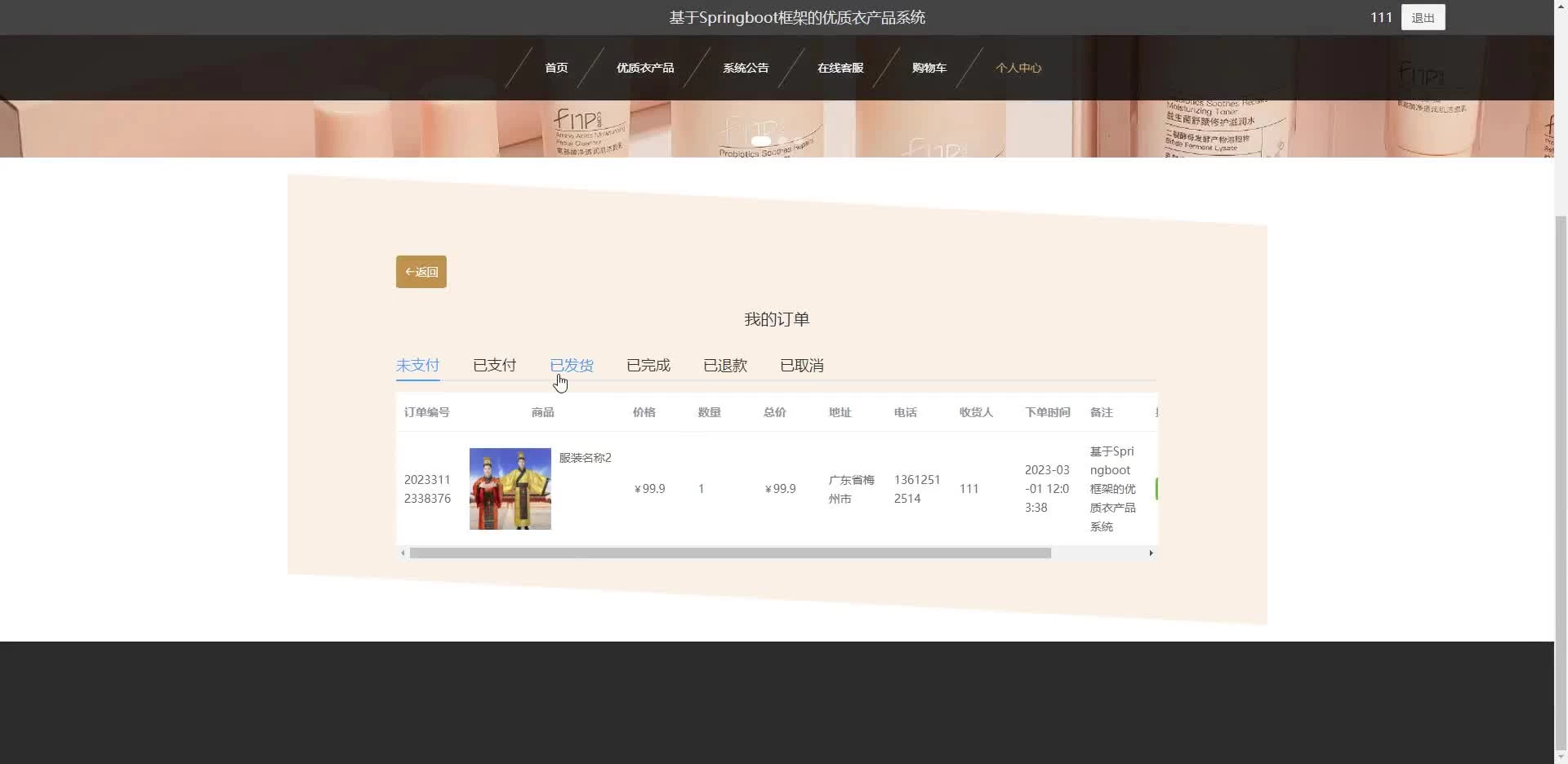Click the white carousel indicator dot on banner
The image size is (1568, 764).
[761, 141]
